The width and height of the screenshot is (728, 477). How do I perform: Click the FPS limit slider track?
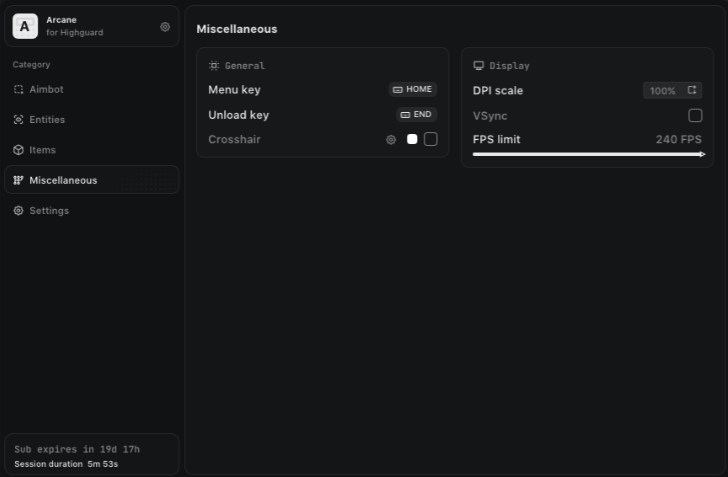coord(589,154)
